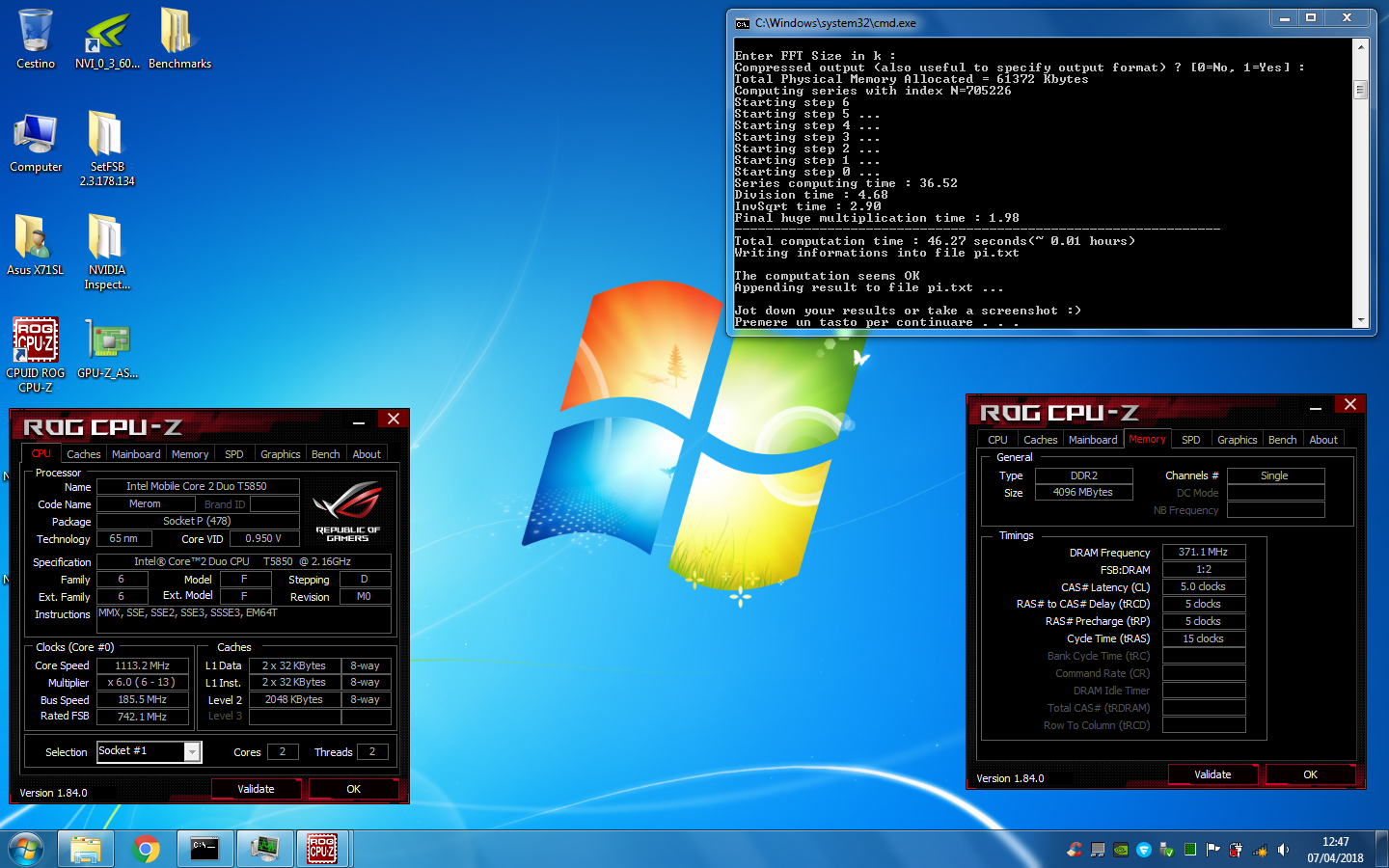Select the CPUID ROG CPU-Z desktop shortcut
The width and height of the screenshot is (1389, 868).
[x=36, y=354]
